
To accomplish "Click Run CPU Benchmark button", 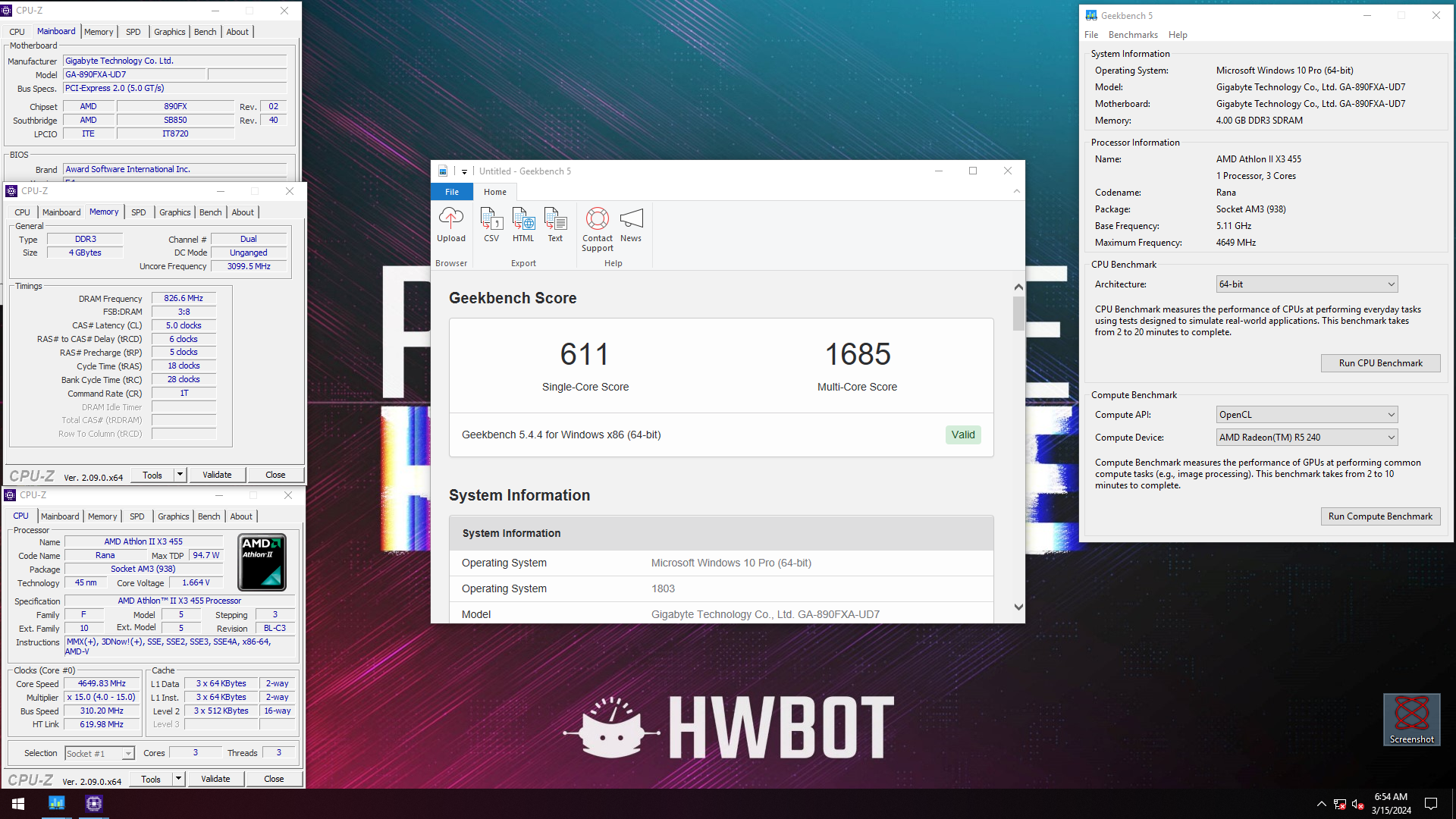I will [1380, 363].
